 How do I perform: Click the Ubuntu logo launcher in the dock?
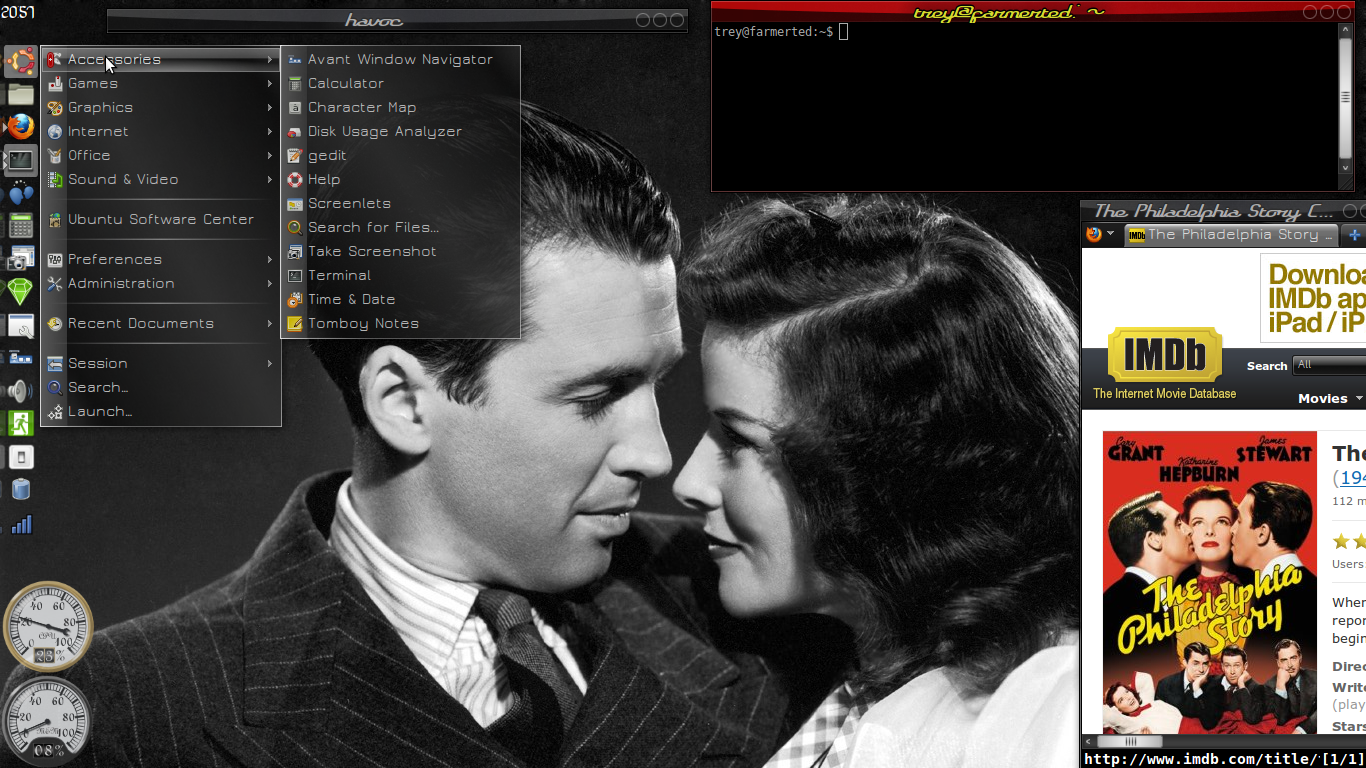[x=20, y=61]
